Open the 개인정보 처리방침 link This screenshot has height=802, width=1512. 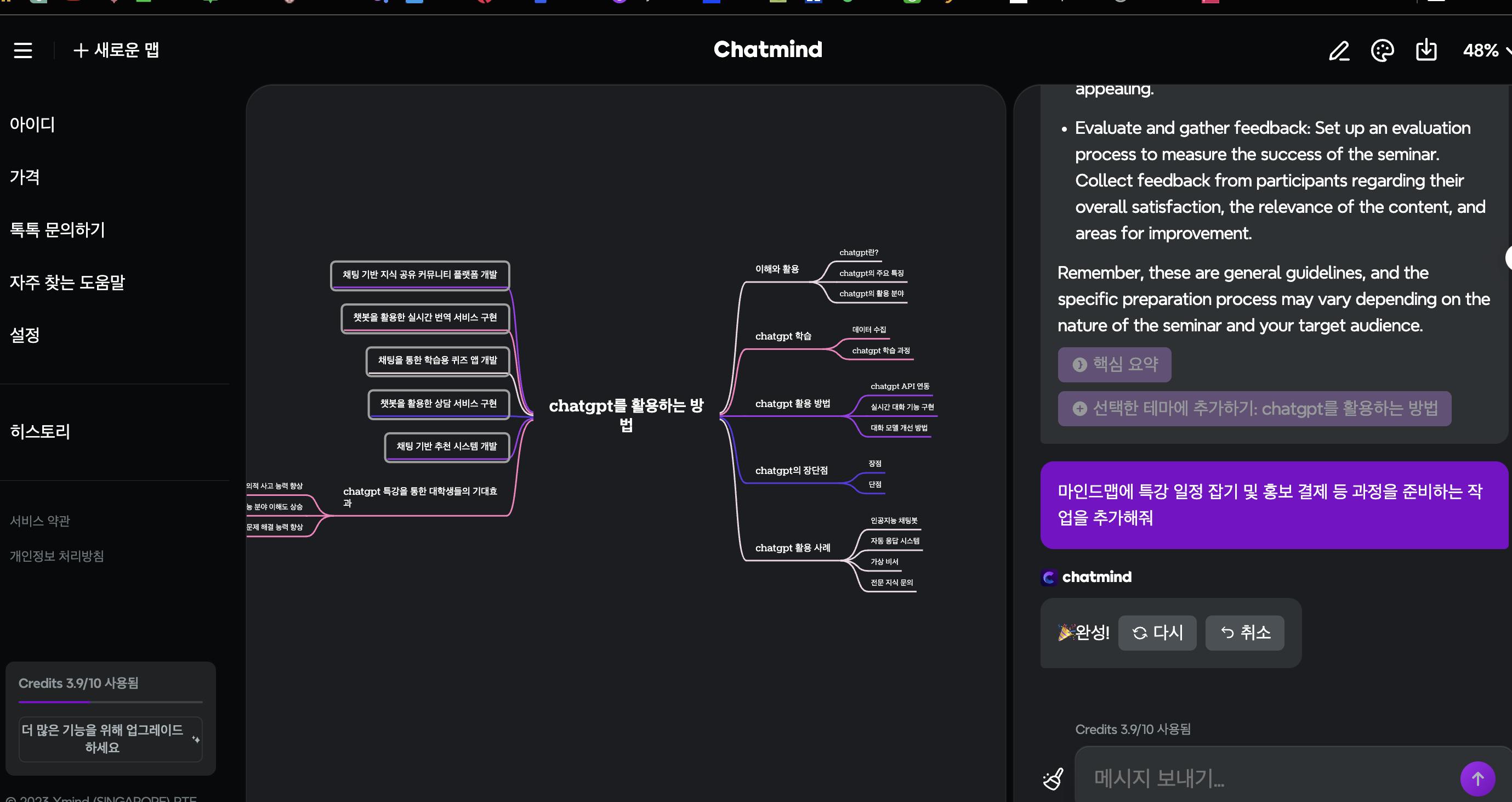tap(57, 556)
